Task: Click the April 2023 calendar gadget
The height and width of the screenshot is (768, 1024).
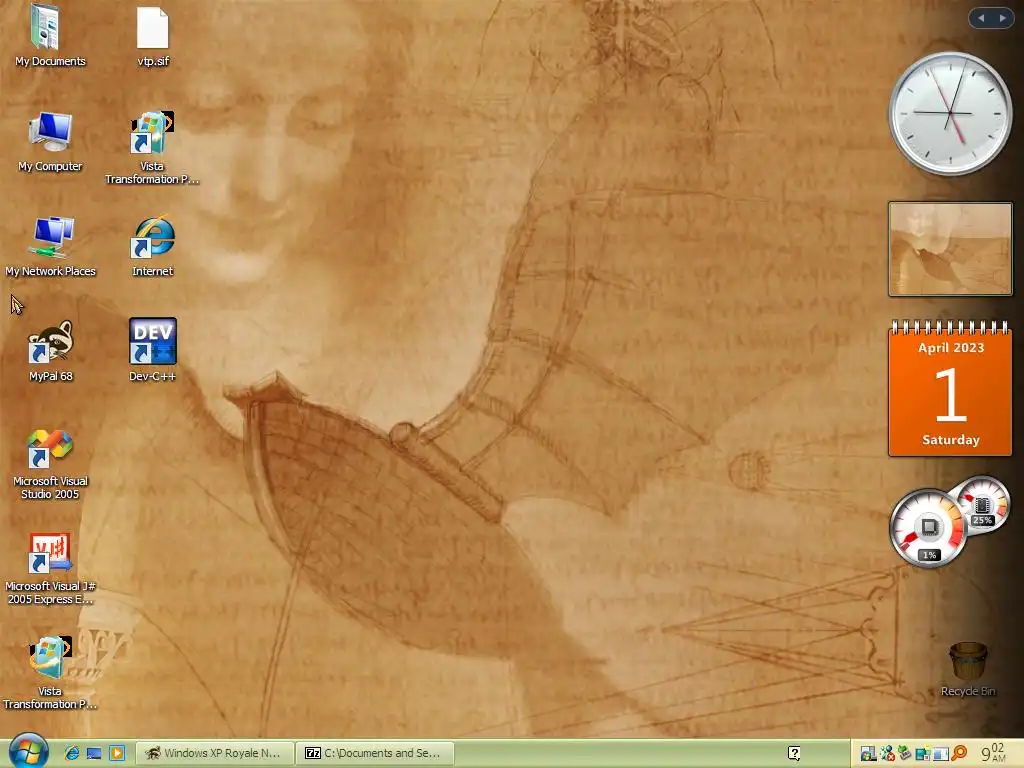Action: (x=950, y=389)
